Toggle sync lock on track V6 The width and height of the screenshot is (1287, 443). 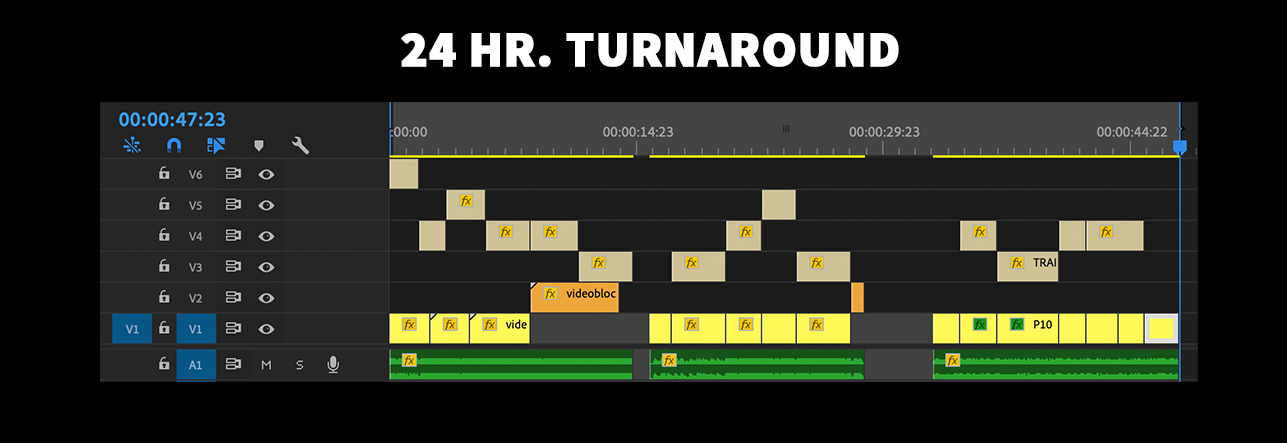pyautogui.click(x=233, y=174)
